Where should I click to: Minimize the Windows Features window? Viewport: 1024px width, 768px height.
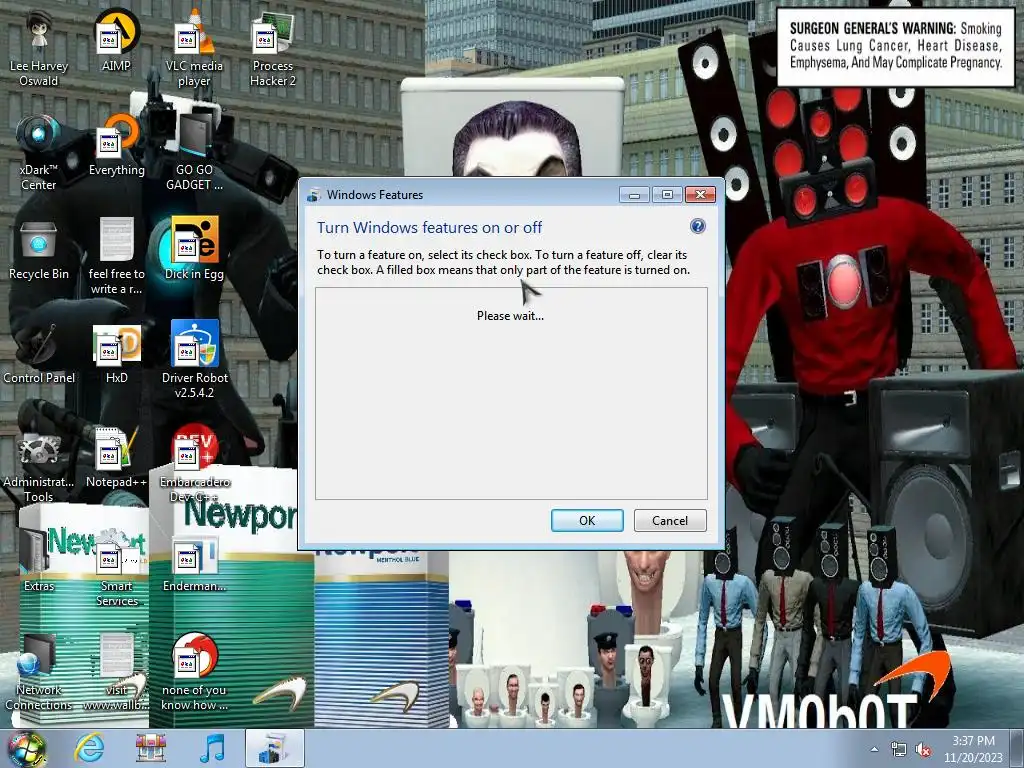coord(634,195)
